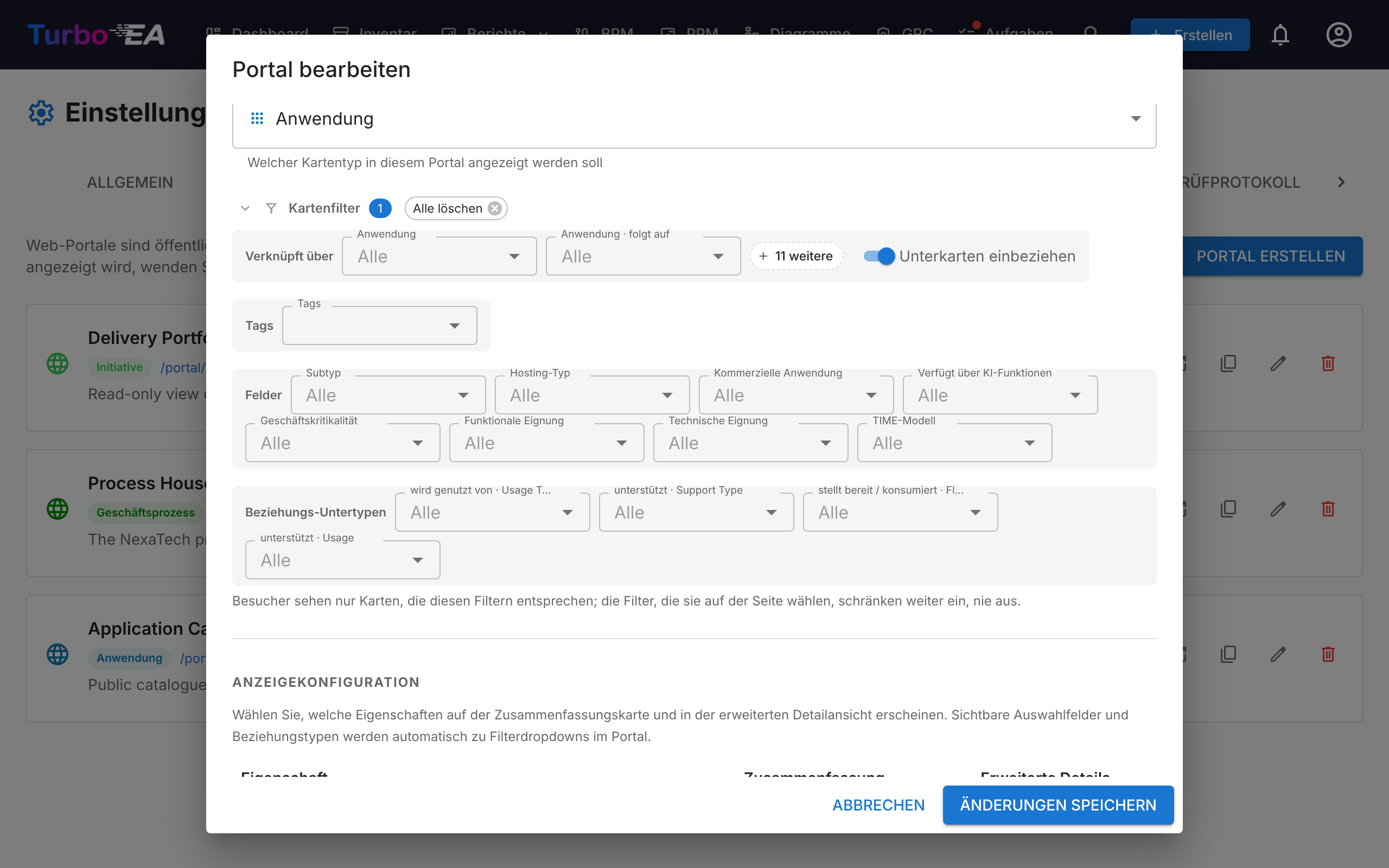
Task: Click the edit pencil for Delivery Portfolio portal
Action: [1278, 363]
